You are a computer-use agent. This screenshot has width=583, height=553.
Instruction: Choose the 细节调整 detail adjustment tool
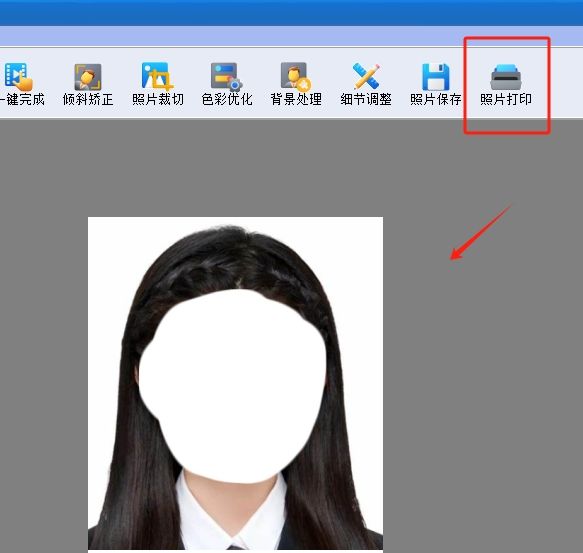[366, 84]
